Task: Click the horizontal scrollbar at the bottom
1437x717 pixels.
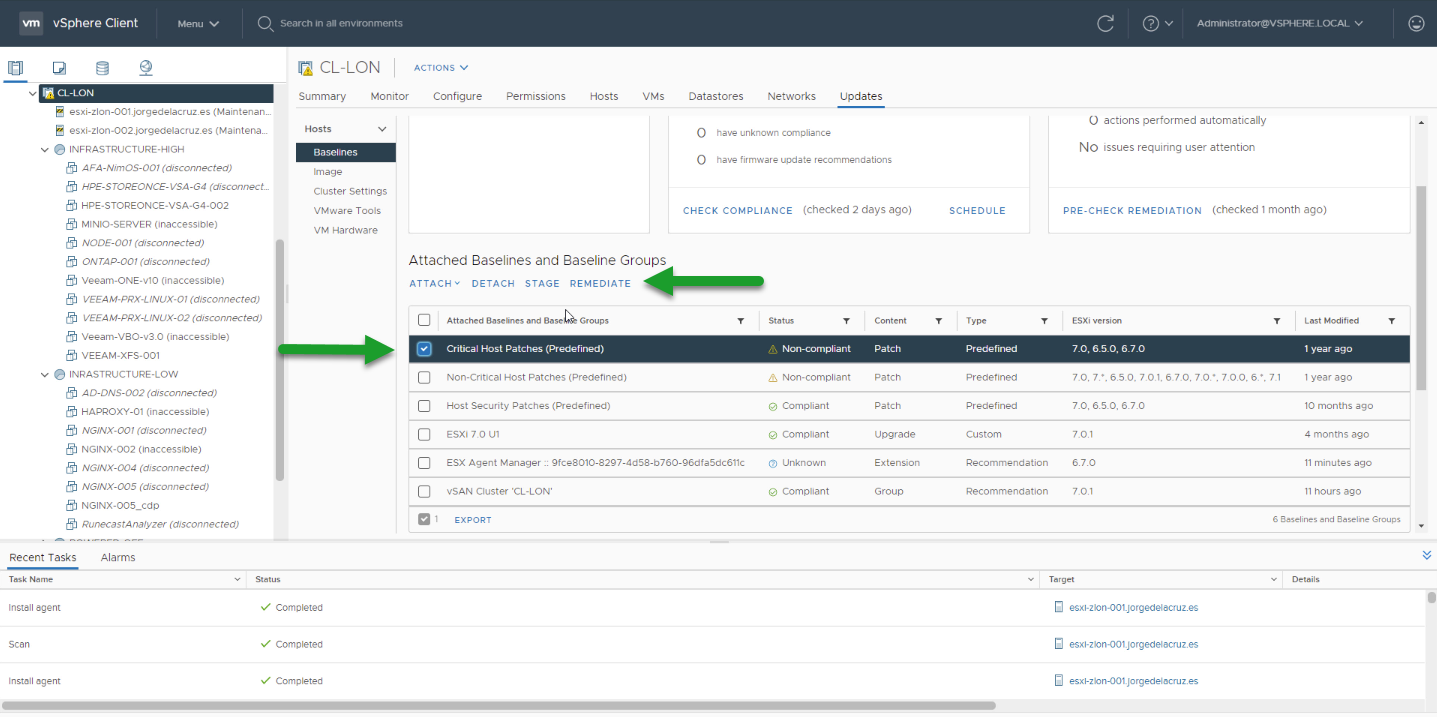Action: click(x=500, y=705)
